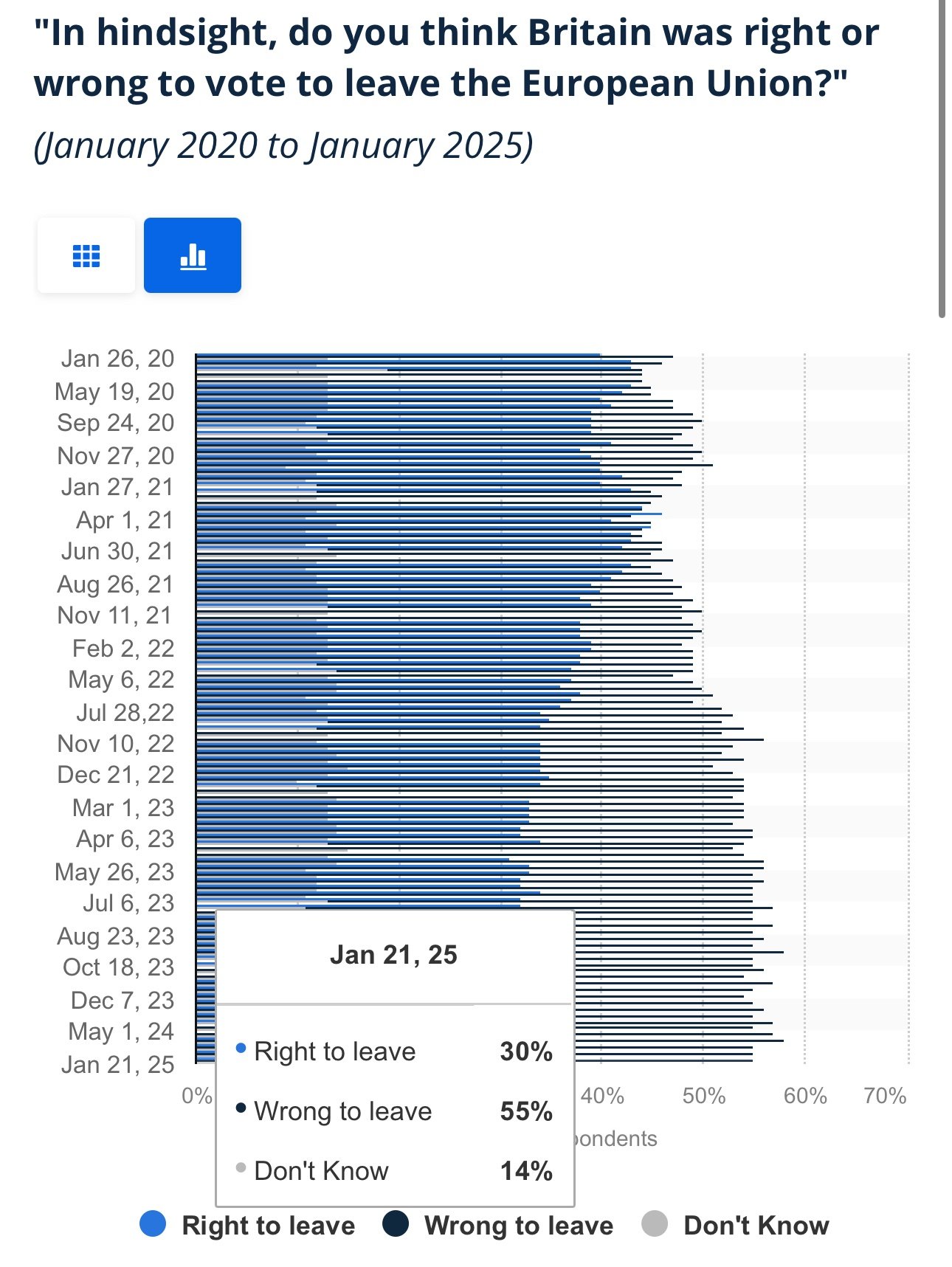Select the bar chart view icon
952x1267 pixels.
point(193,255)
